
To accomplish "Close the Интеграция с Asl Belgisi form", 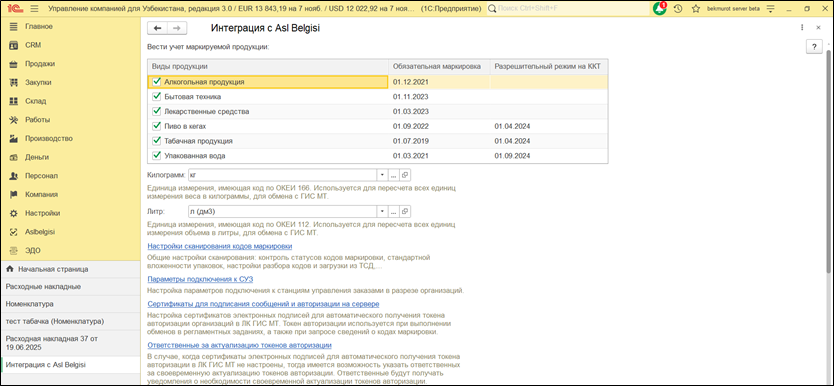I will click(819, 27).
